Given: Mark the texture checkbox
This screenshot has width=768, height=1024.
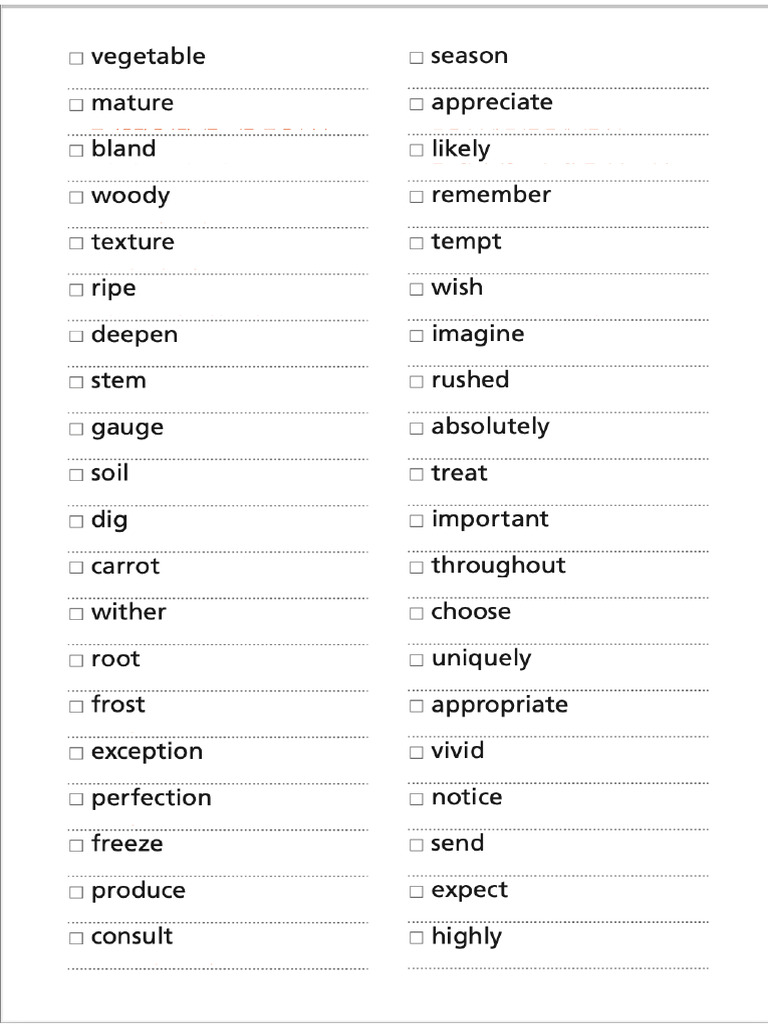Looking at the screenshot, I should pyautogui.click(x=76, y=243).
